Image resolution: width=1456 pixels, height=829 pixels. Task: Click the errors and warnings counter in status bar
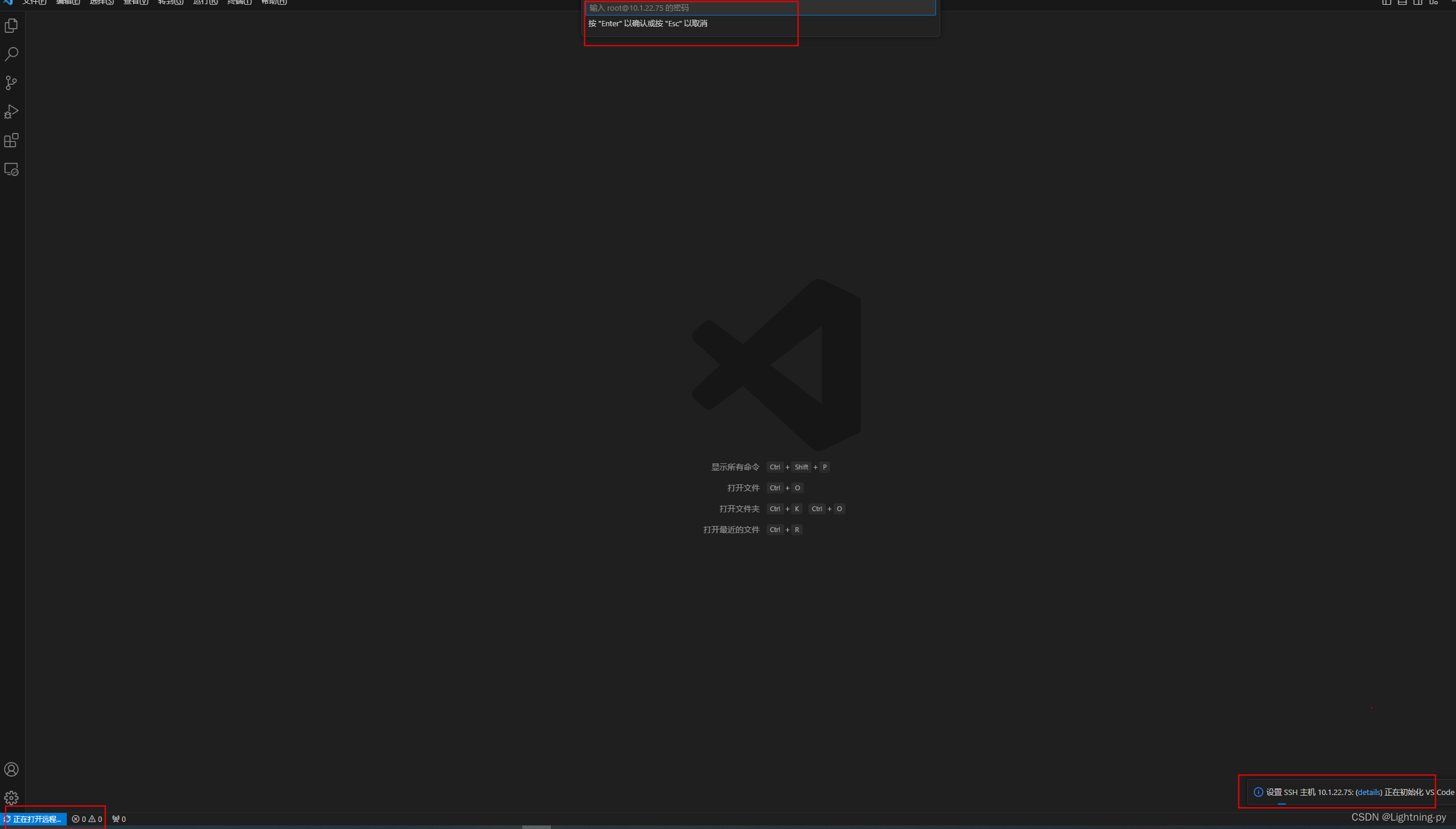pos(87,819)
